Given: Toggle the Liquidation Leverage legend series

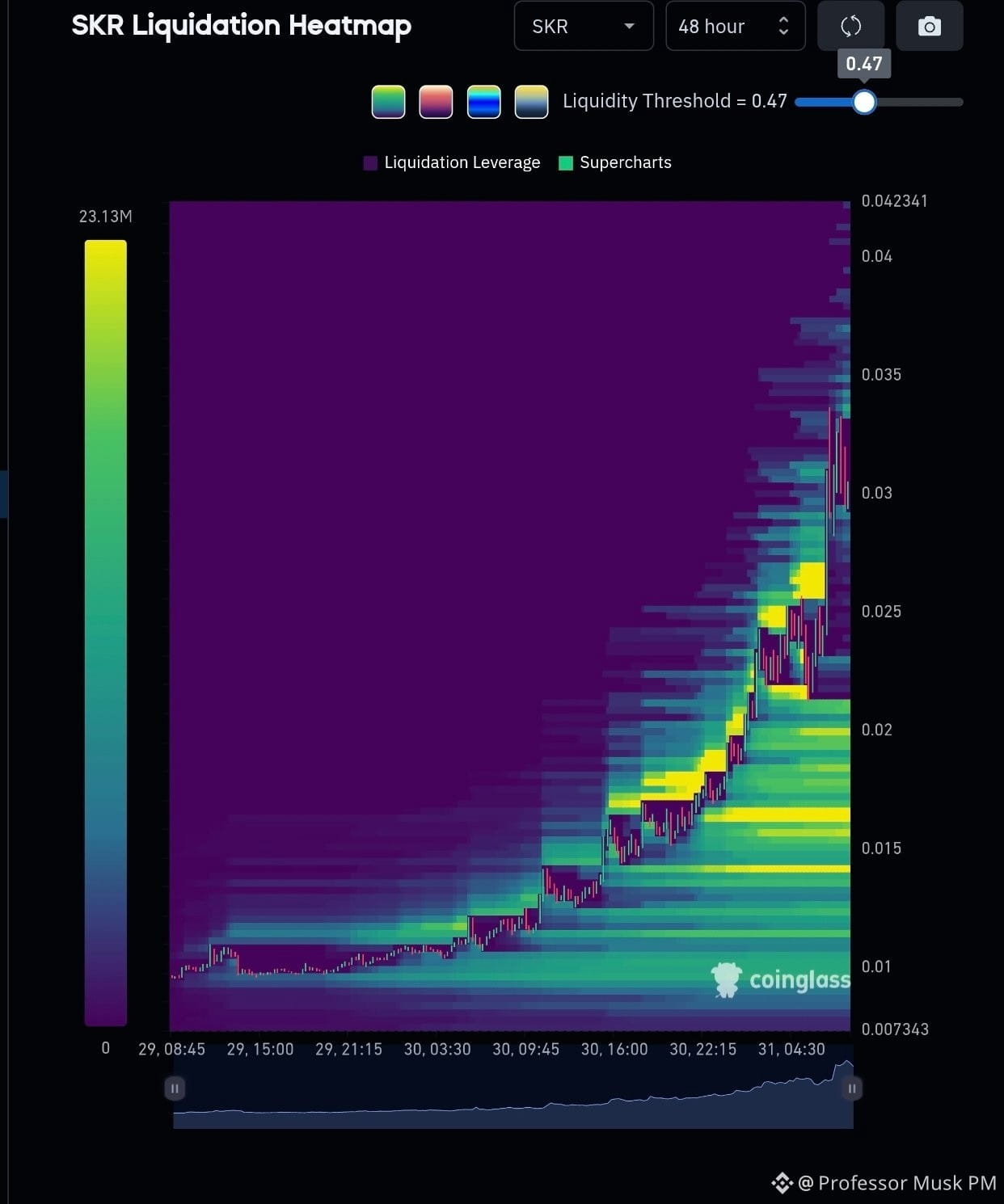Looking at the screenshot, I should point(452,162).
